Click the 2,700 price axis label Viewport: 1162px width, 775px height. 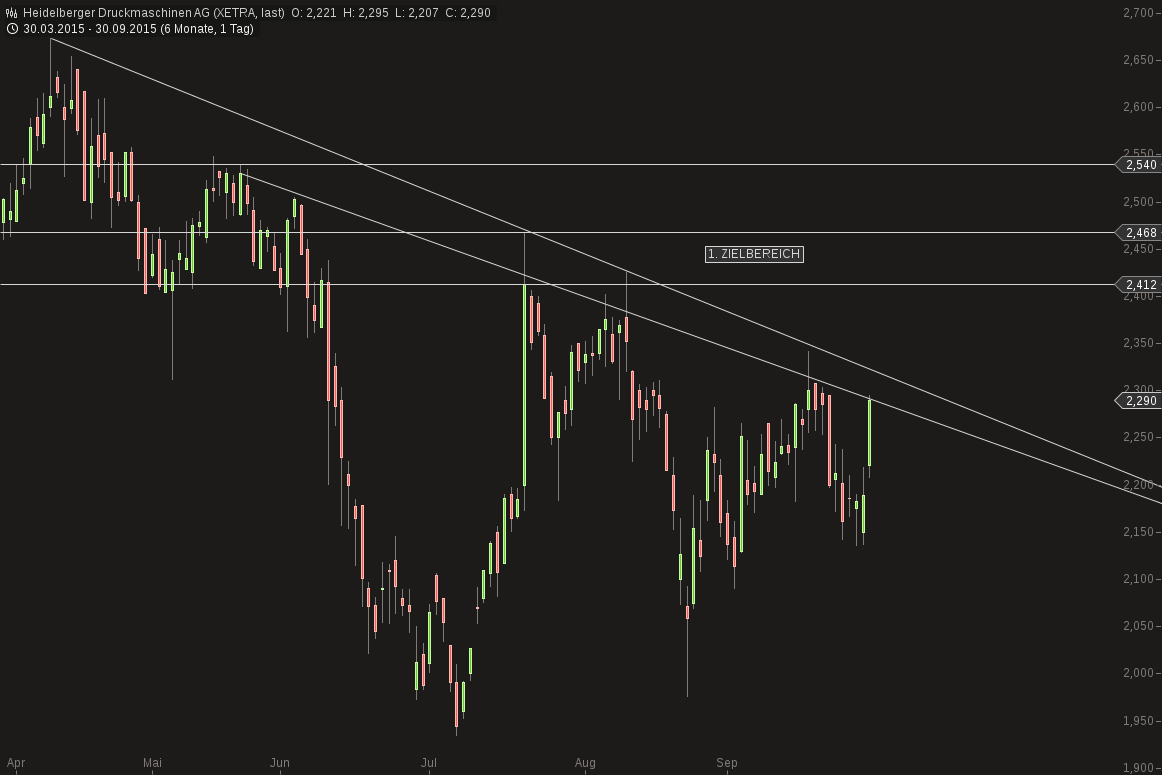(1138, 13)
